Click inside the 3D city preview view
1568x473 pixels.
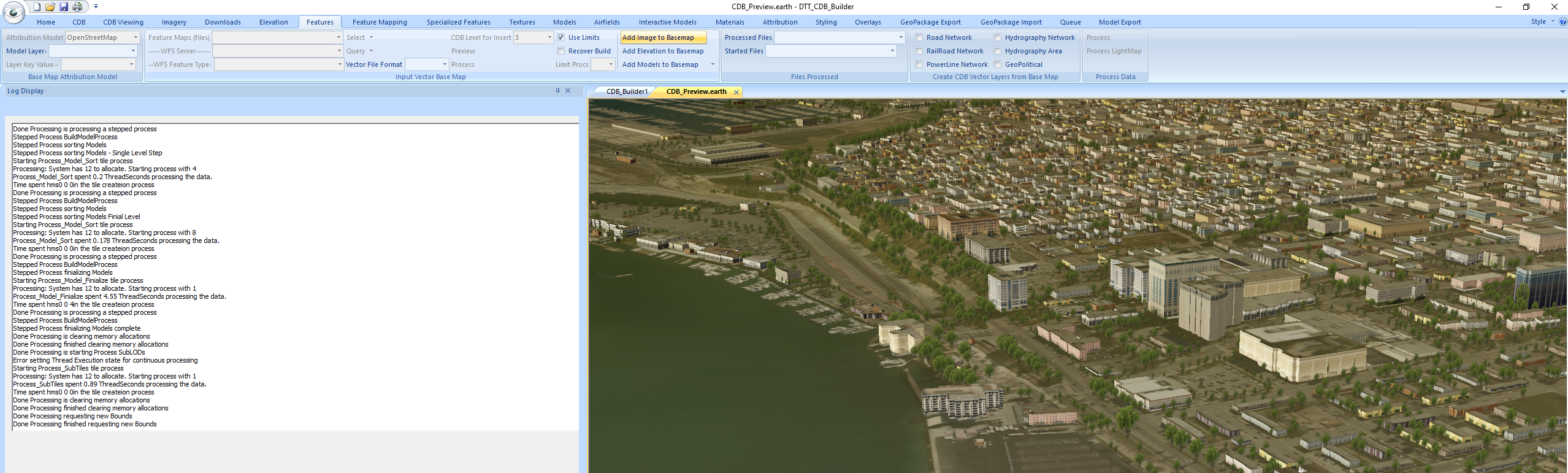[1078, 286]
